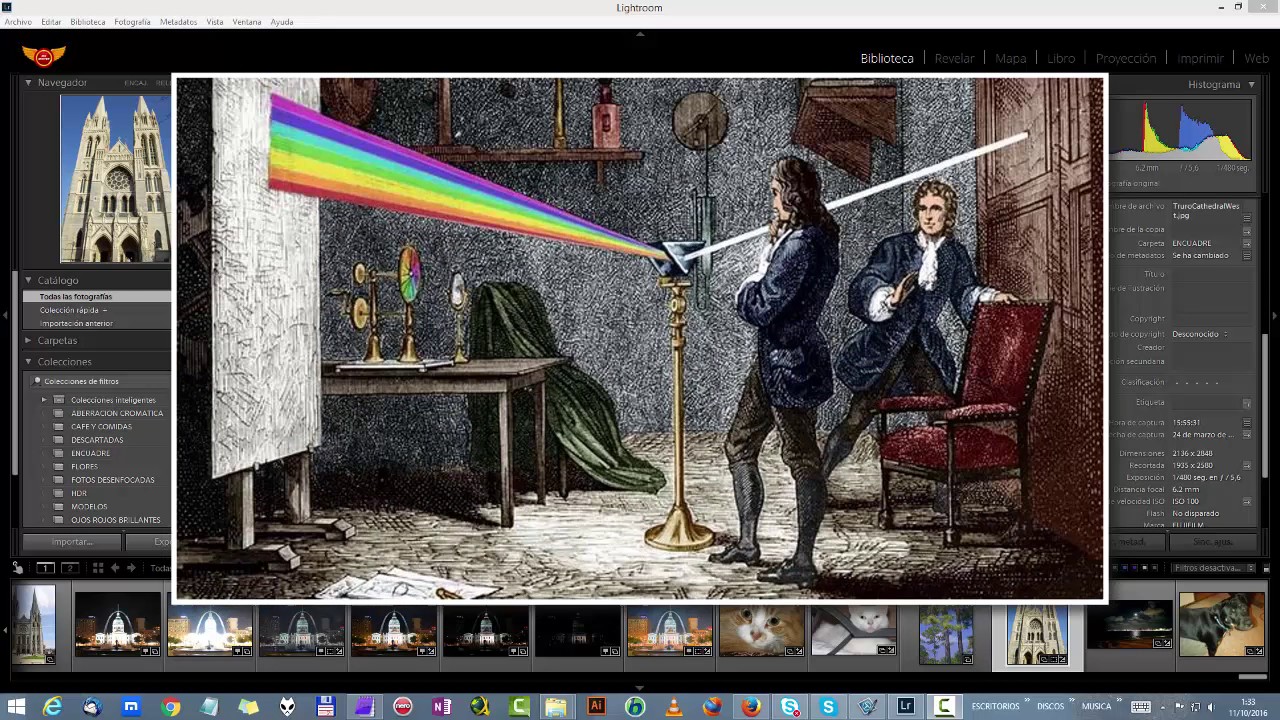This screenshot has width=1280, height=720.
Task: Open the floppy-disk save app in taskbar
Action: pyautogui.click(x=325, y=706)
